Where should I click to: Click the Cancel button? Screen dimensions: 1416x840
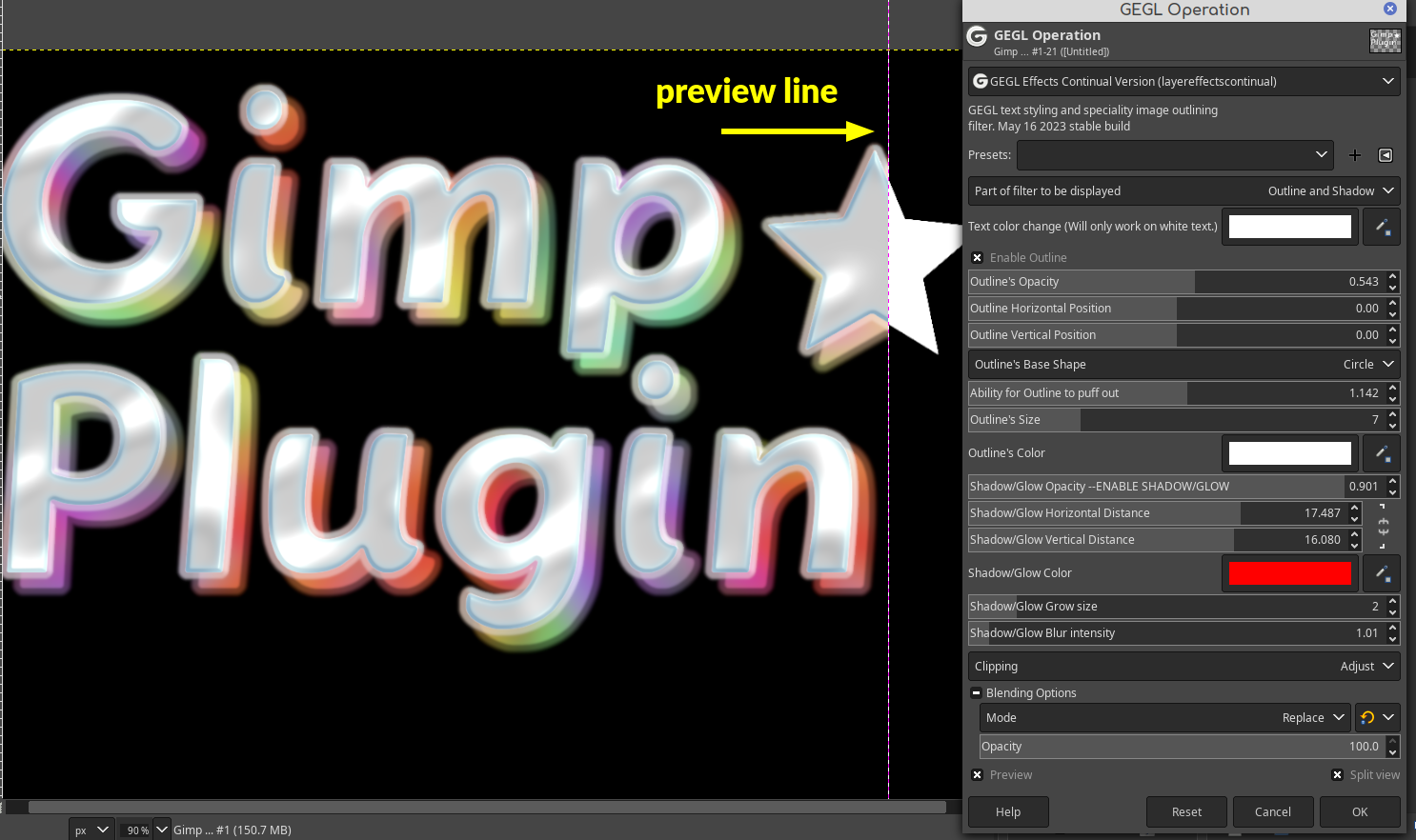[x=1273, y=812]
